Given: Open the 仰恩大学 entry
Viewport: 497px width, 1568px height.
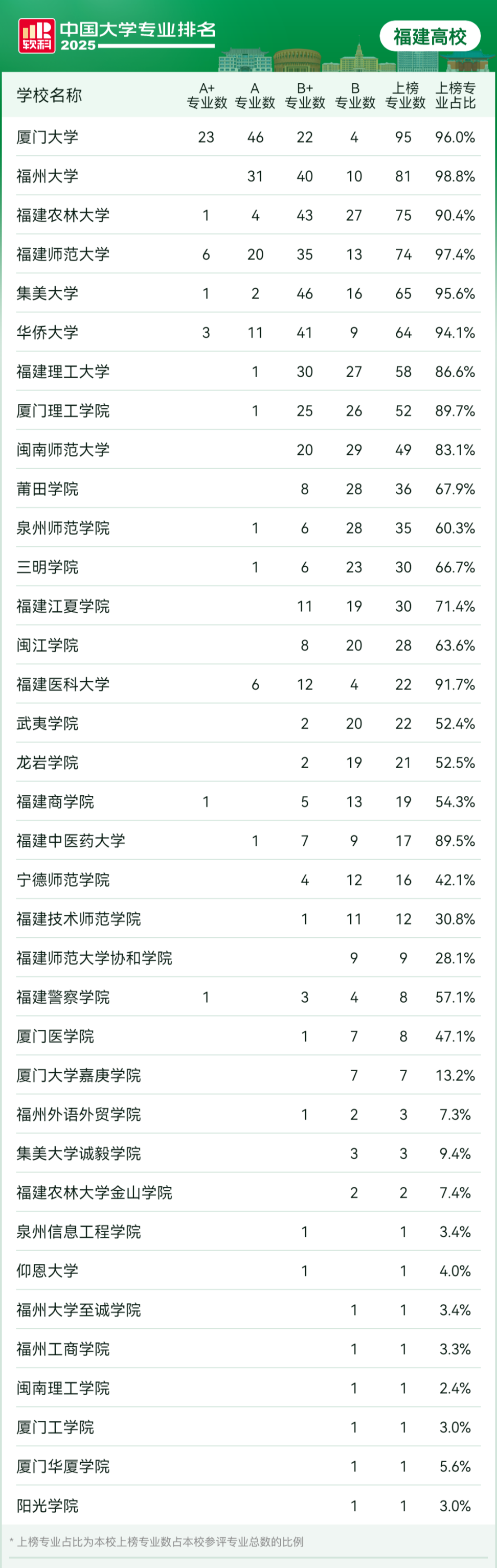Looking at the screenshot, I should point(48,1271).
